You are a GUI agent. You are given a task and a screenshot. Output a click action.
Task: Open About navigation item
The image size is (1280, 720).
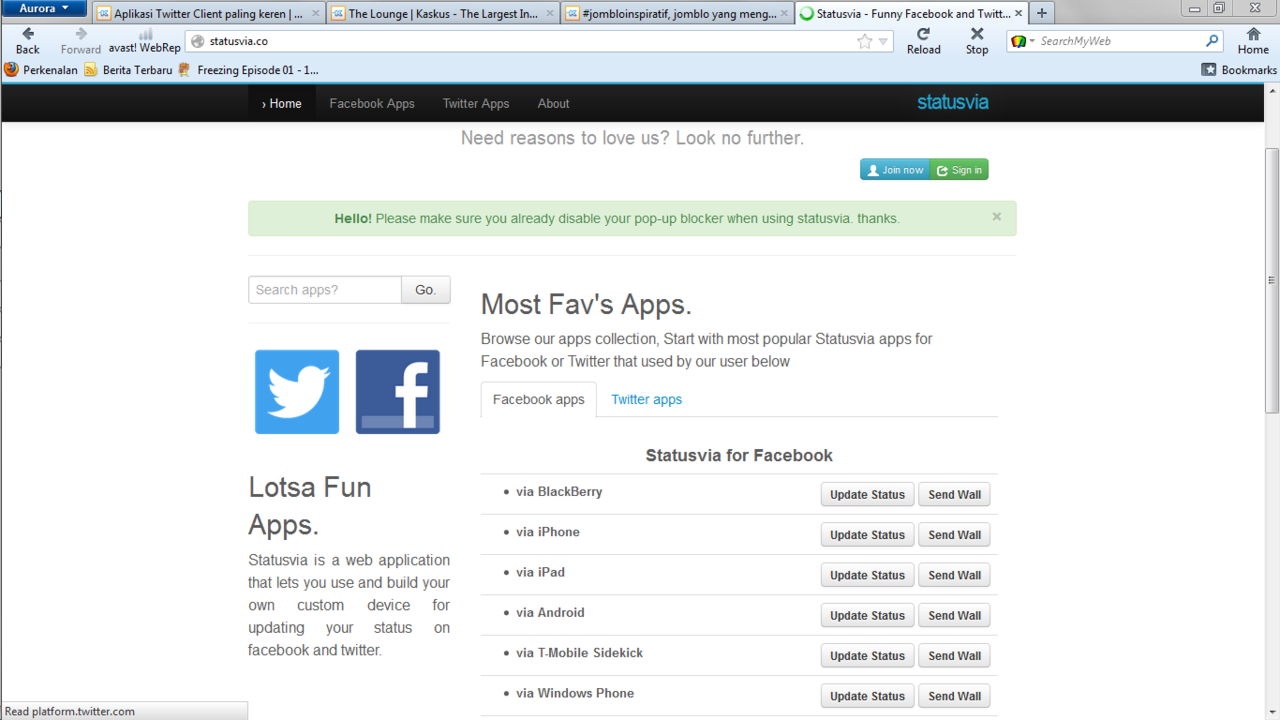tap(553, 103)
